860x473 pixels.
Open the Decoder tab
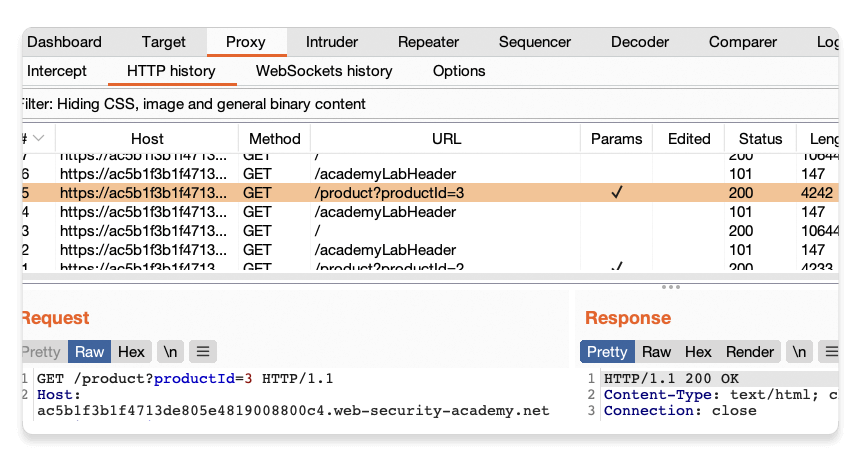click(x=640, y=42)
